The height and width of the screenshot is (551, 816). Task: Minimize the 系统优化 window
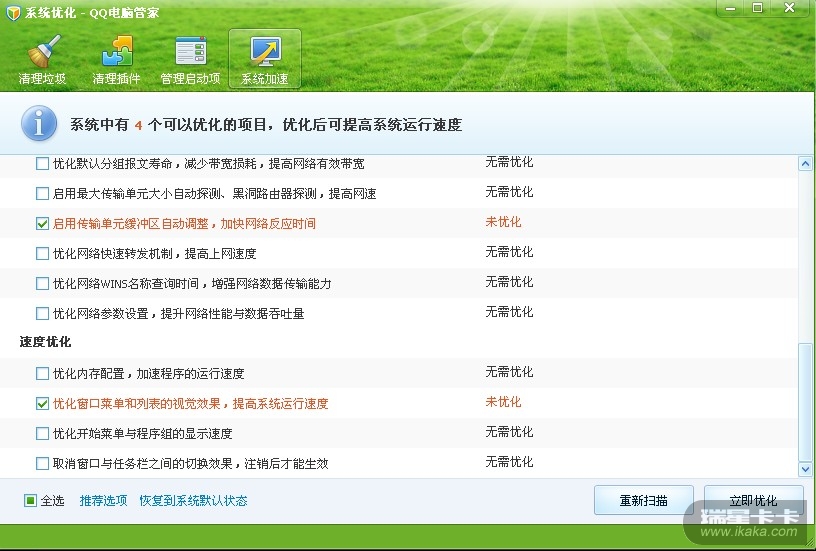coord(731,8)
